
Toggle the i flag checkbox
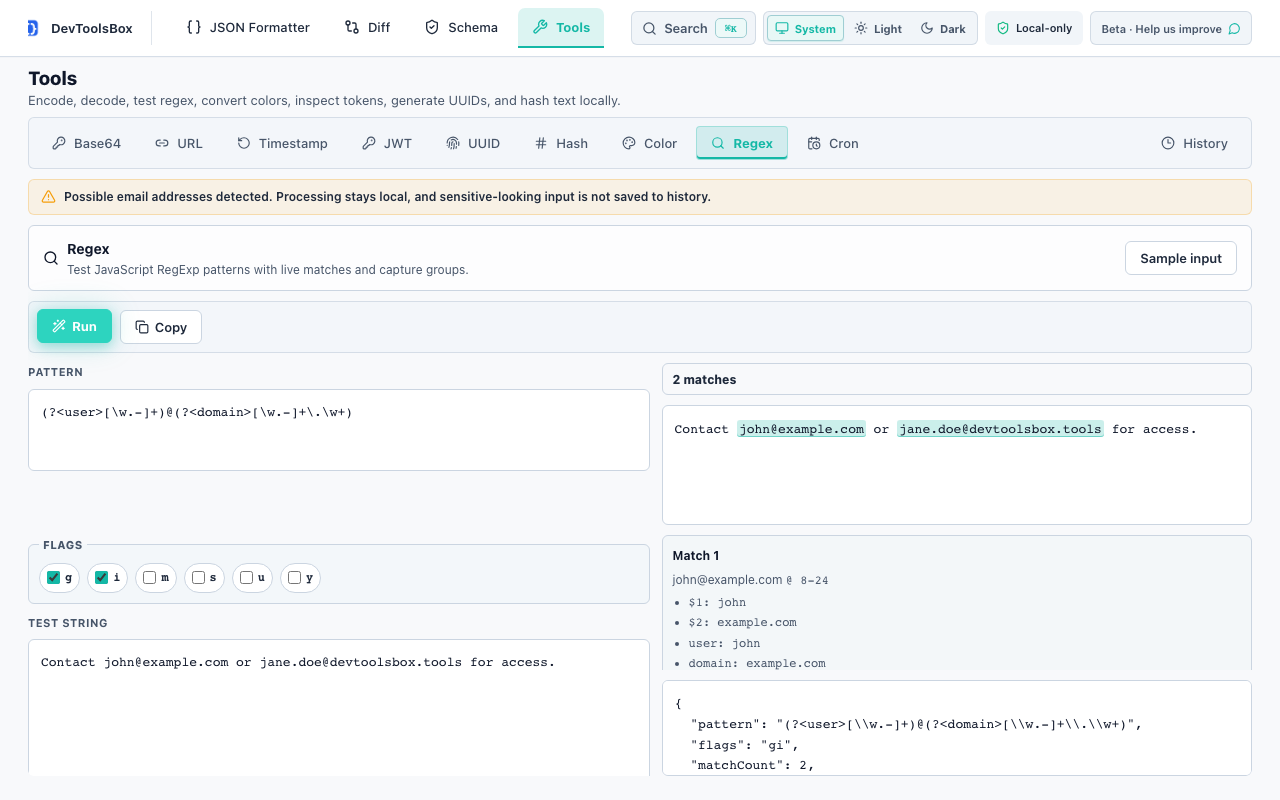[x=102, y=577]
